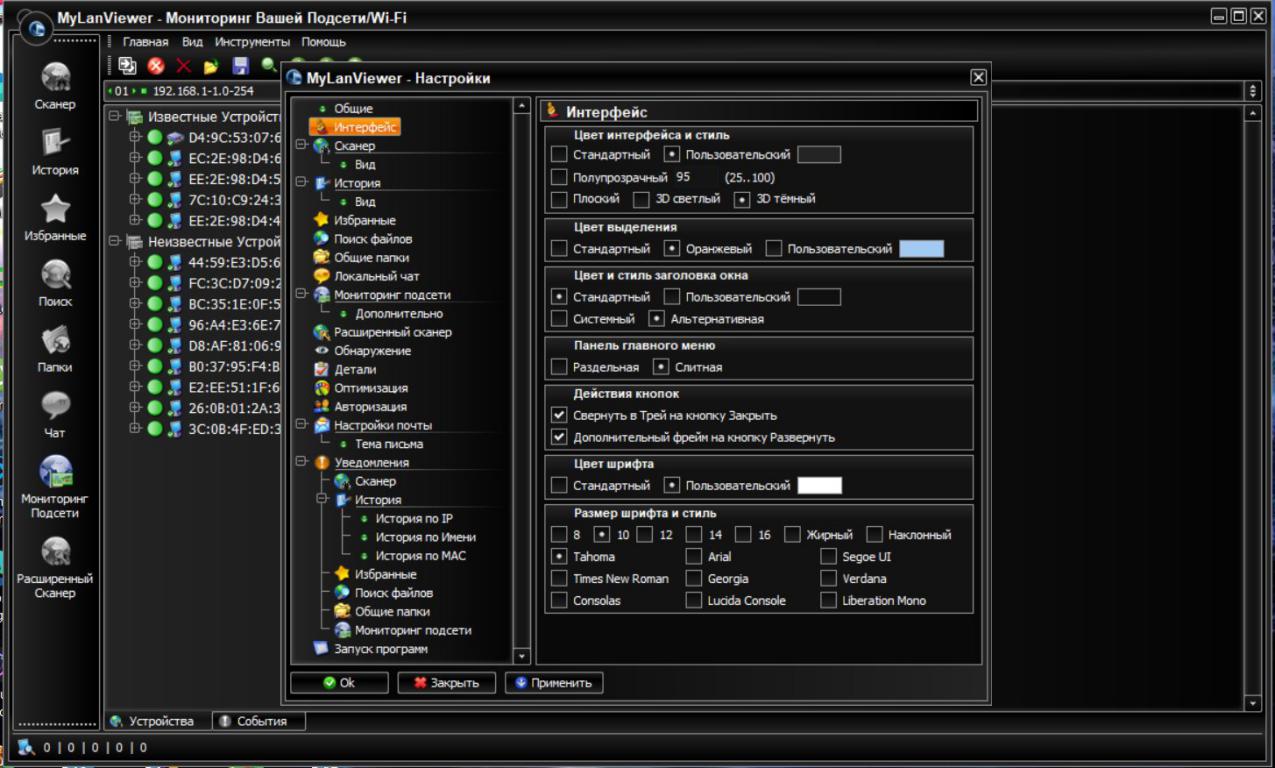Click the Избранные star icon in sidebar
Viewport: 1275px width, 768px height.
click(55, 210)
